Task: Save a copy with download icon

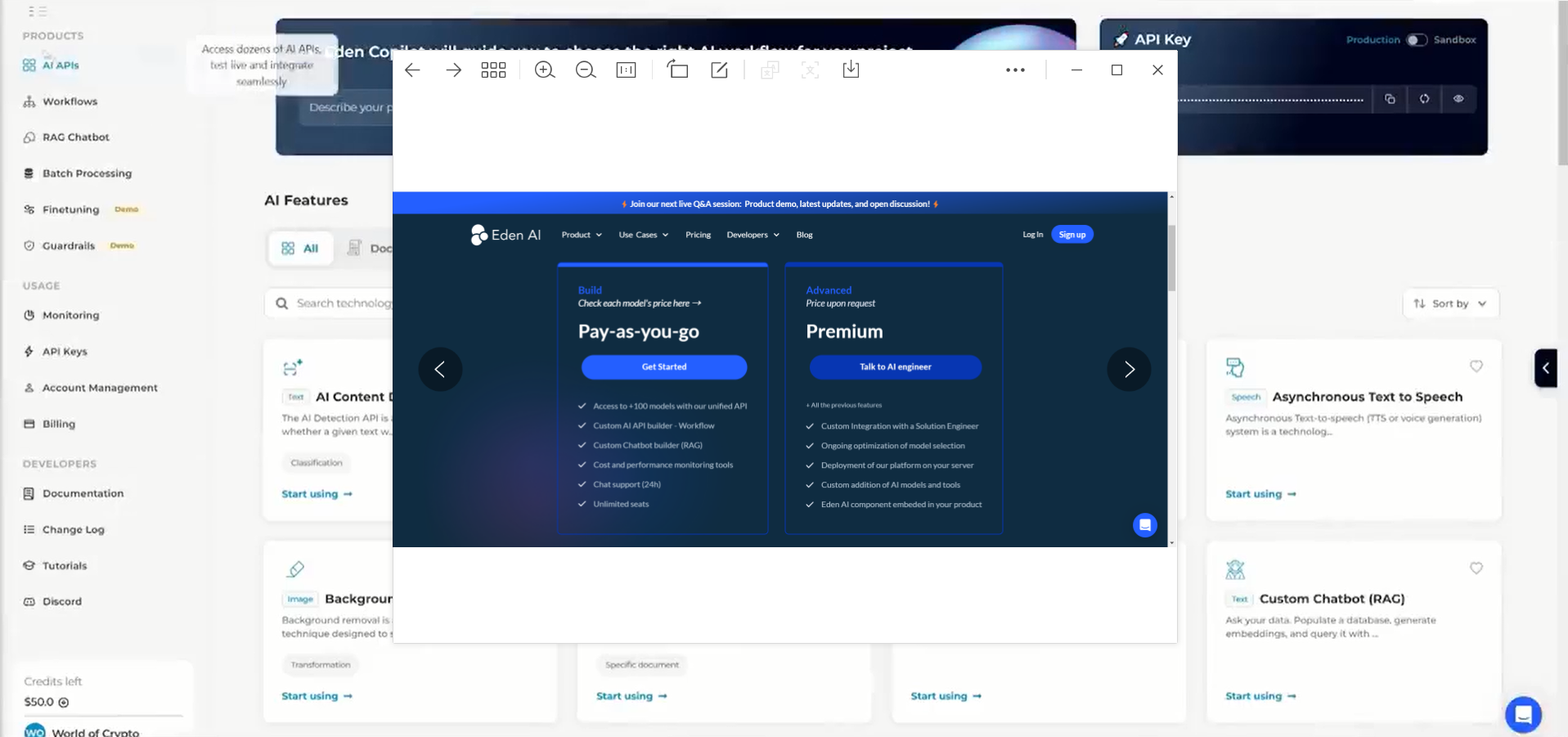Action: (851, 70)
